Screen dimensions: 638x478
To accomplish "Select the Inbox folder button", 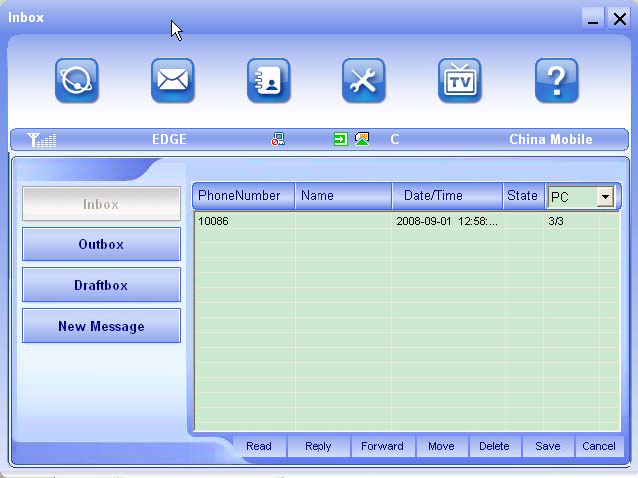I will [101, 204].
